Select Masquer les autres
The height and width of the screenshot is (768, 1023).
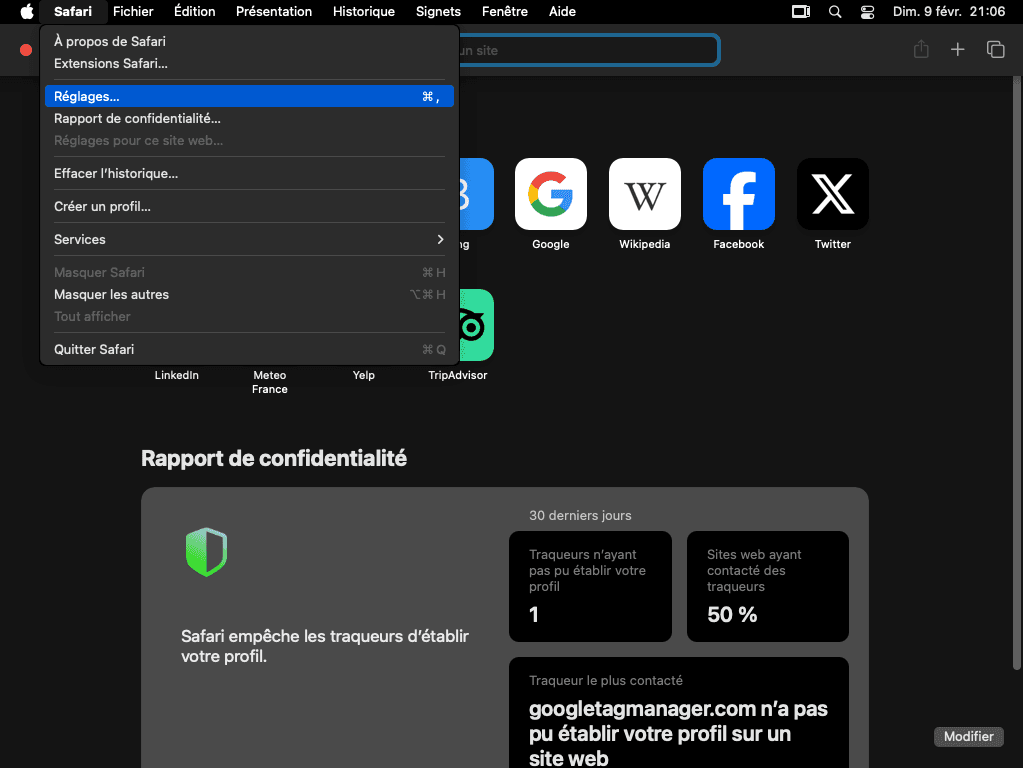249,294
